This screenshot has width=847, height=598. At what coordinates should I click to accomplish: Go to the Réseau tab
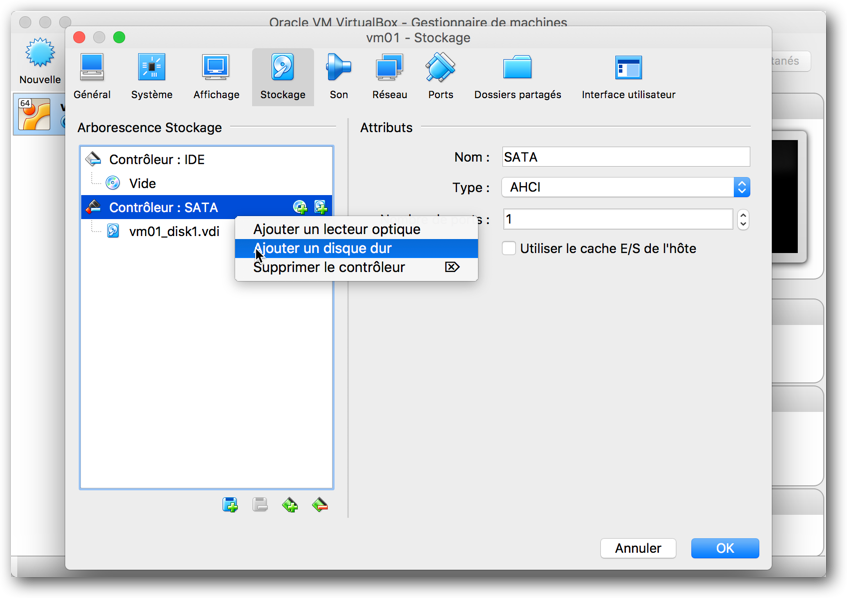389,77
